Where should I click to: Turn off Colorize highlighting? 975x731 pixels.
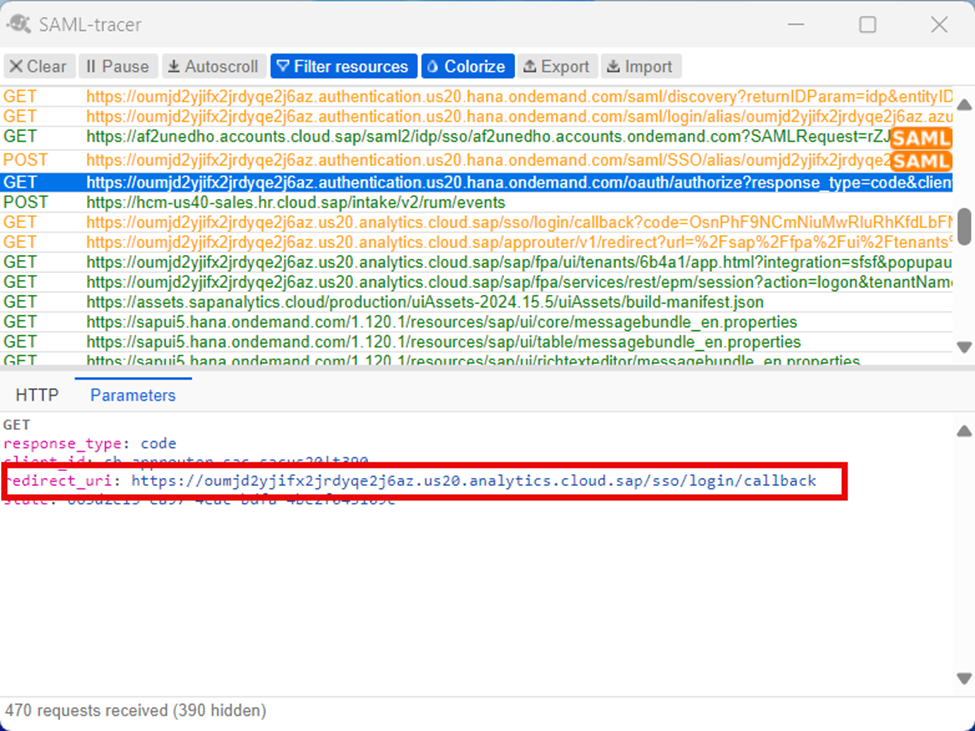468,67
